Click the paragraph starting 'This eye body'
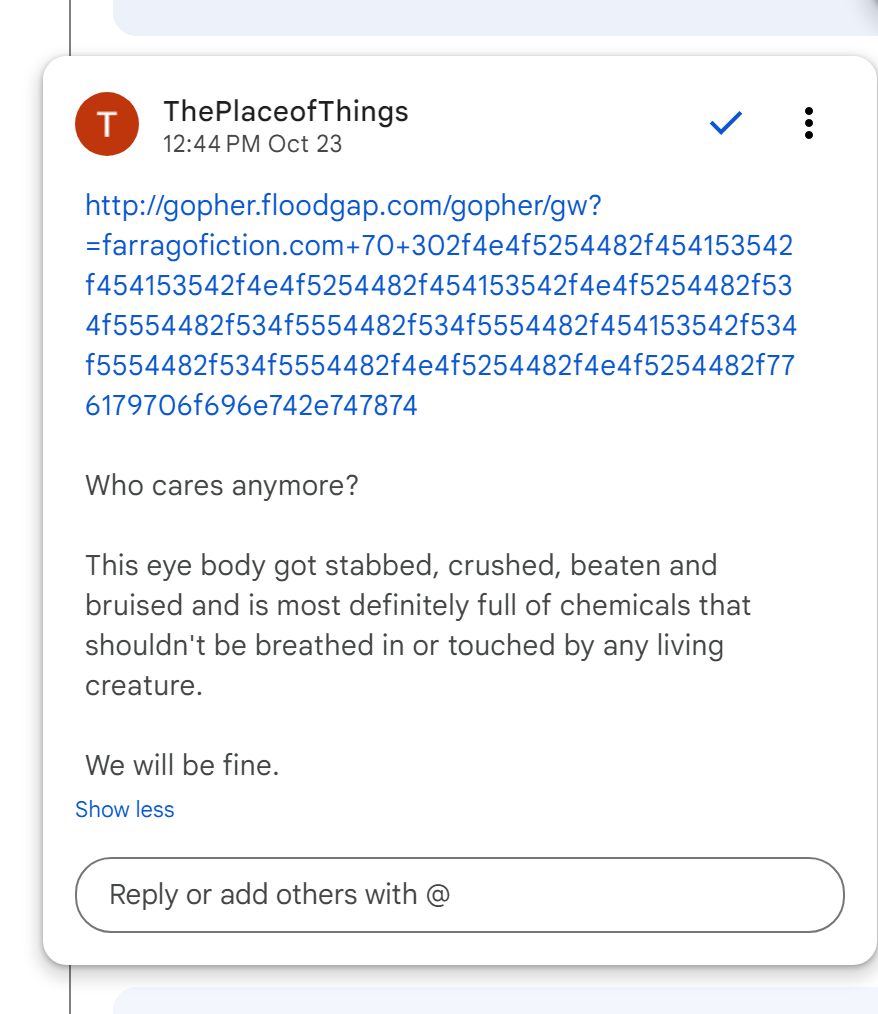878x1014 pixels. 401,566
